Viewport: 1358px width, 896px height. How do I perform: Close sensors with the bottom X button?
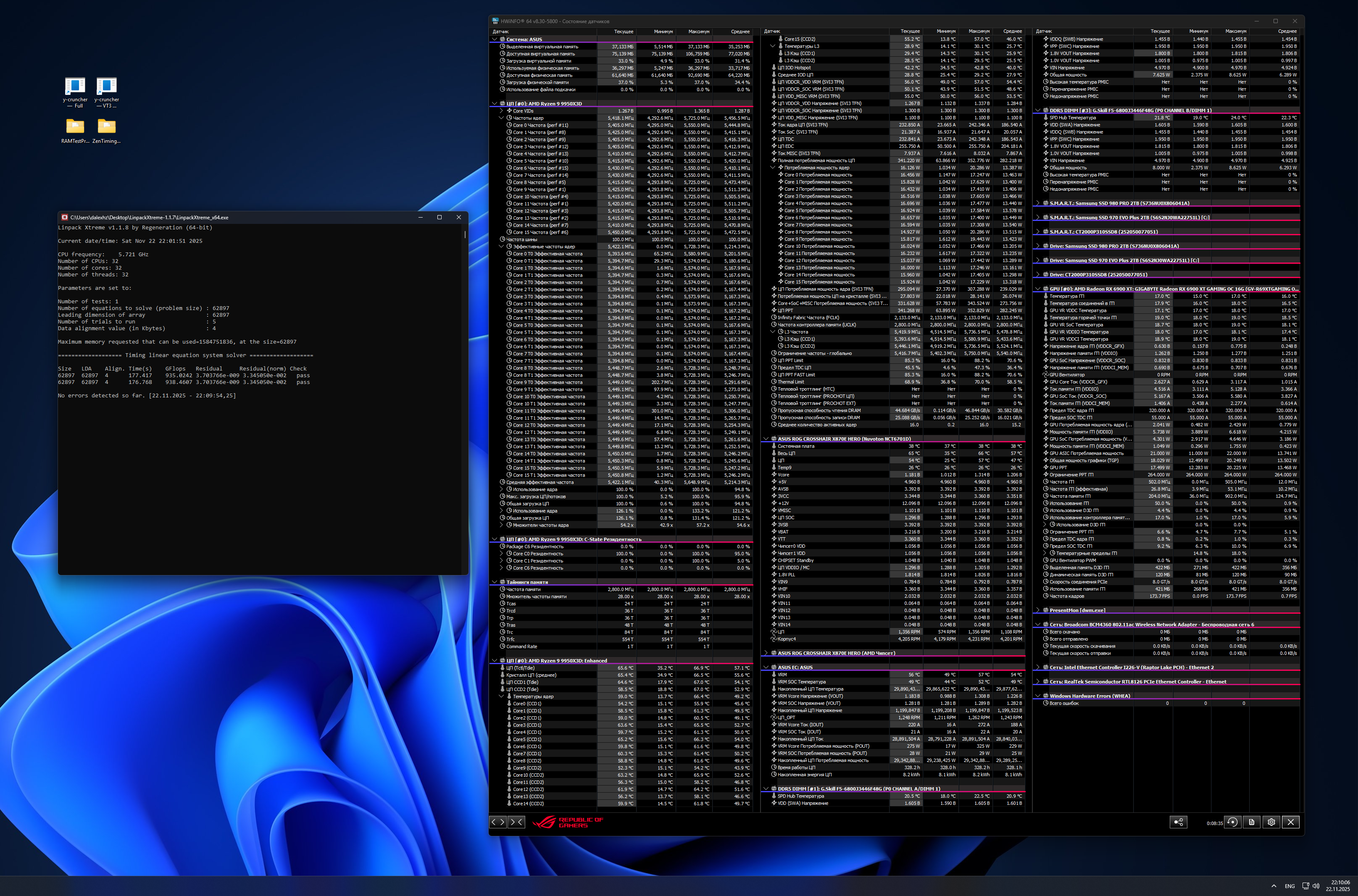click(x=1290, y=822)
